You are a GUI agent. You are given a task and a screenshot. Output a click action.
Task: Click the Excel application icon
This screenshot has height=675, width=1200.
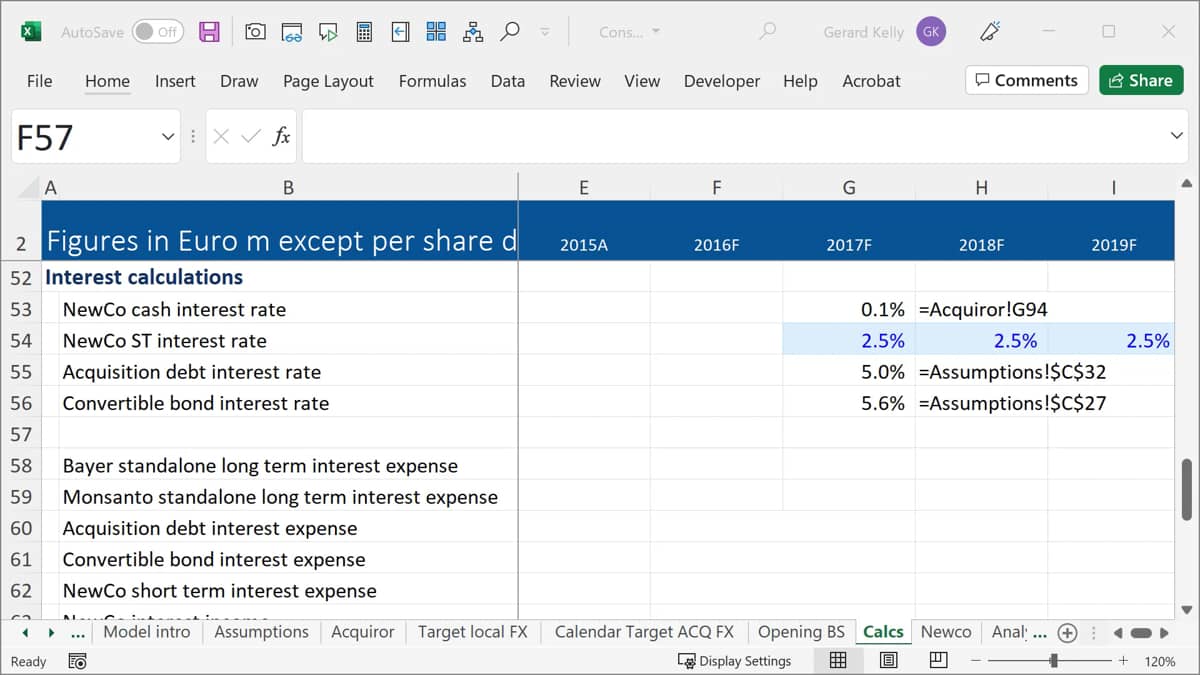coord(31,32)
